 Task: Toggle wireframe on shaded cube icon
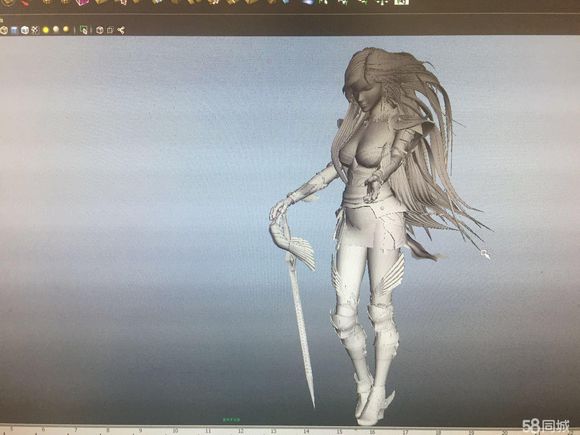pos(25,30)
